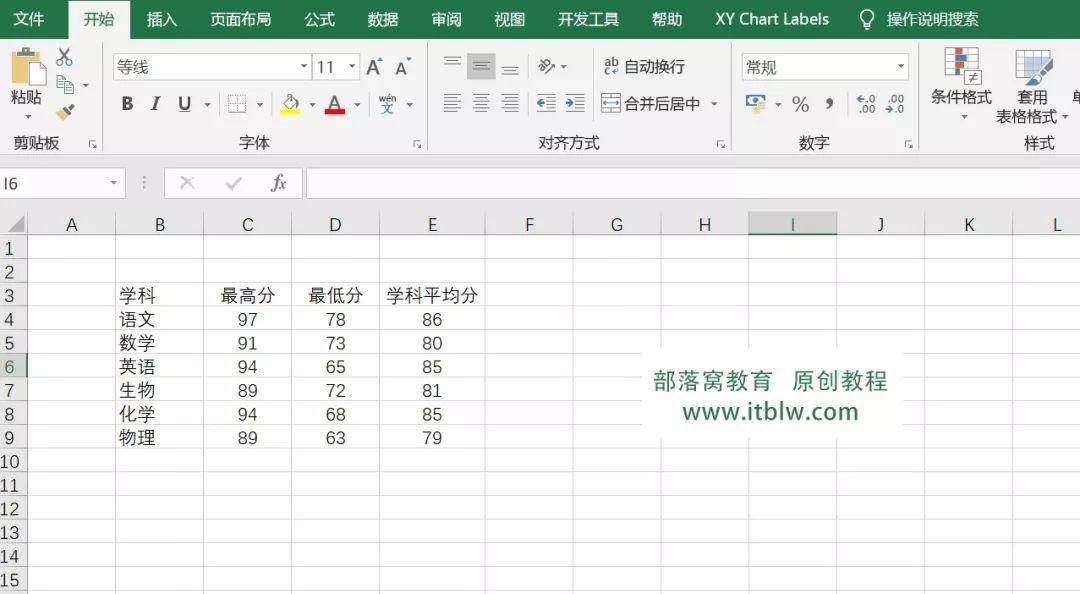Toggle underline formatting
Image resolution: width=1080 pixels, height=594 pixels.
[x=185, y=104]
